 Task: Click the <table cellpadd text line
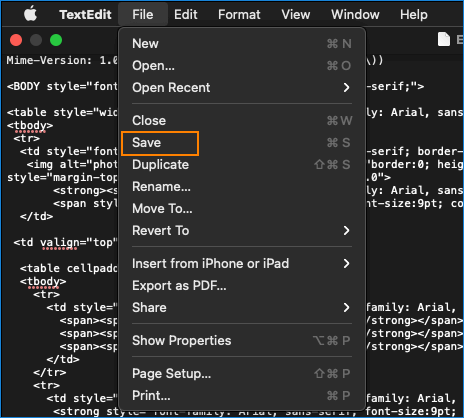click(x=69, y=269)
